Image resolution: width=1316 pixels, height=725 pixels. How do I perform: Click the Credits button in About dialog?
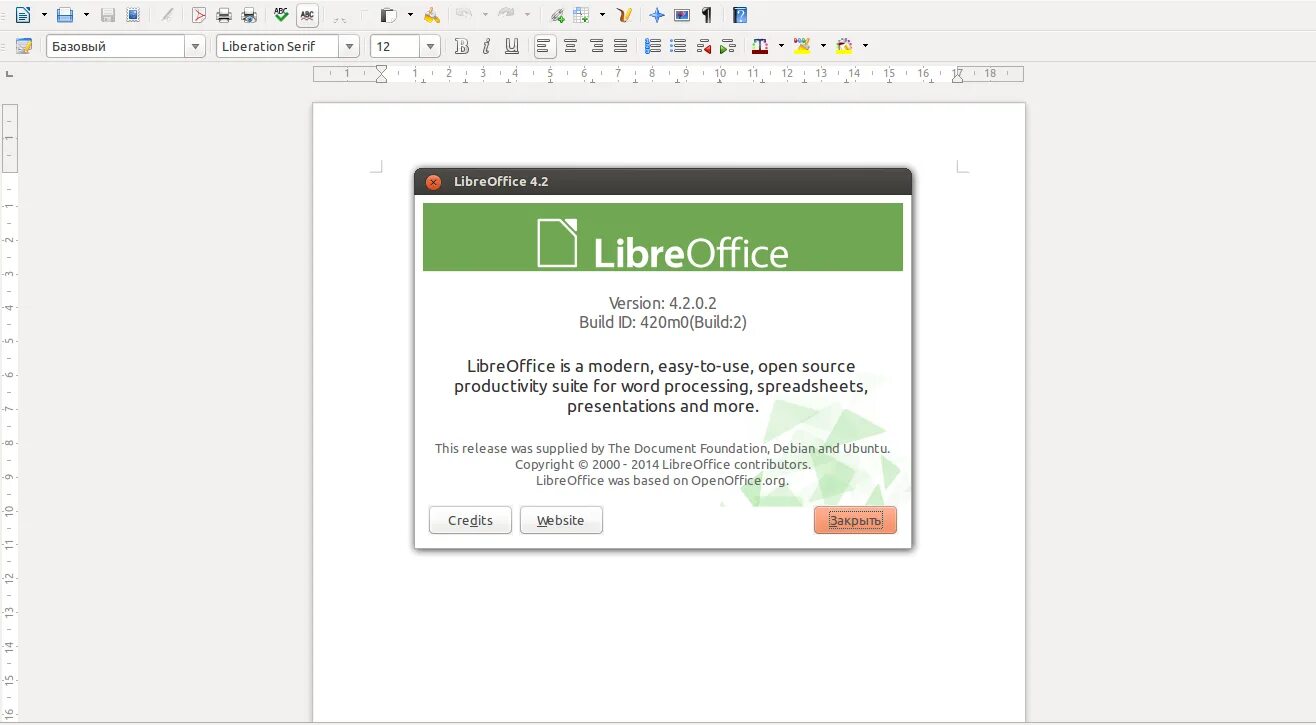click(x=470, y=520)
